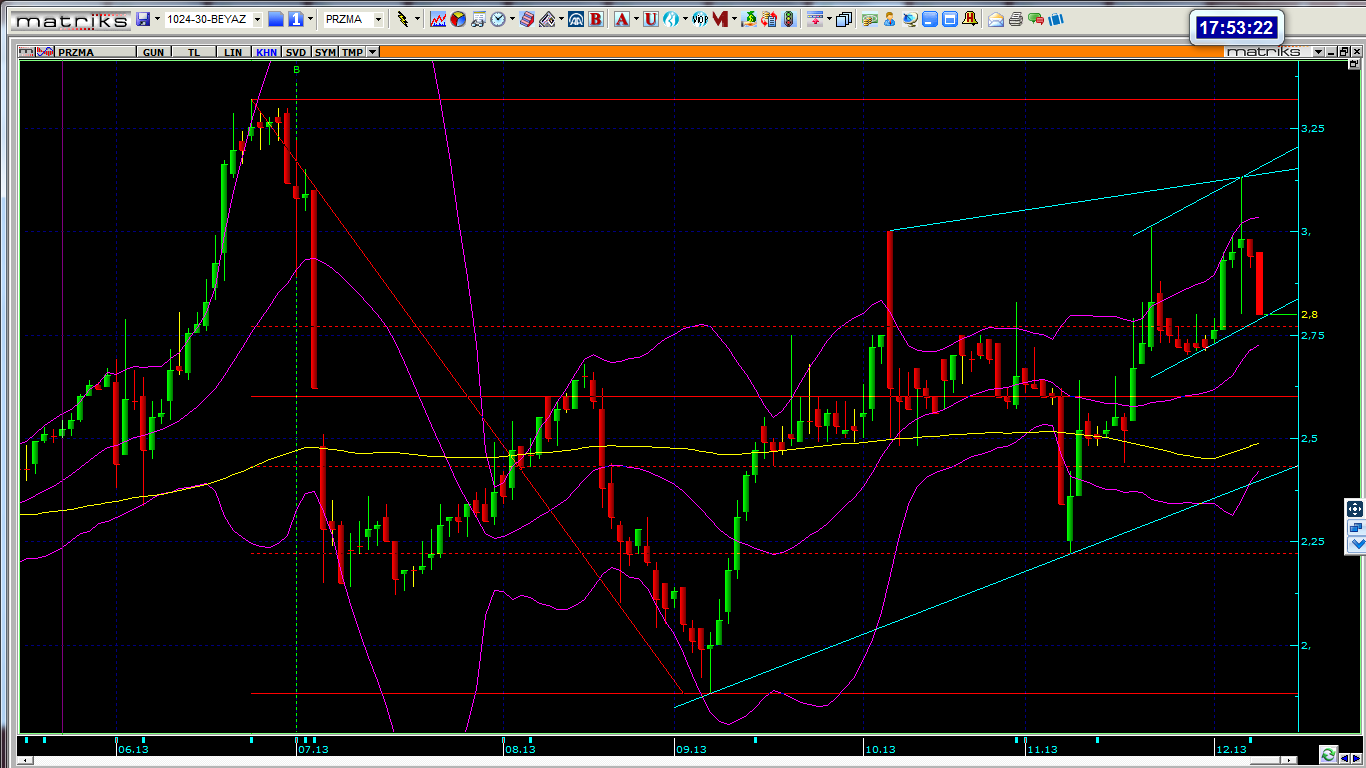Toggle the KHN chart option
This screenshot has height=768, width=1366.
[x=266, y=52]
